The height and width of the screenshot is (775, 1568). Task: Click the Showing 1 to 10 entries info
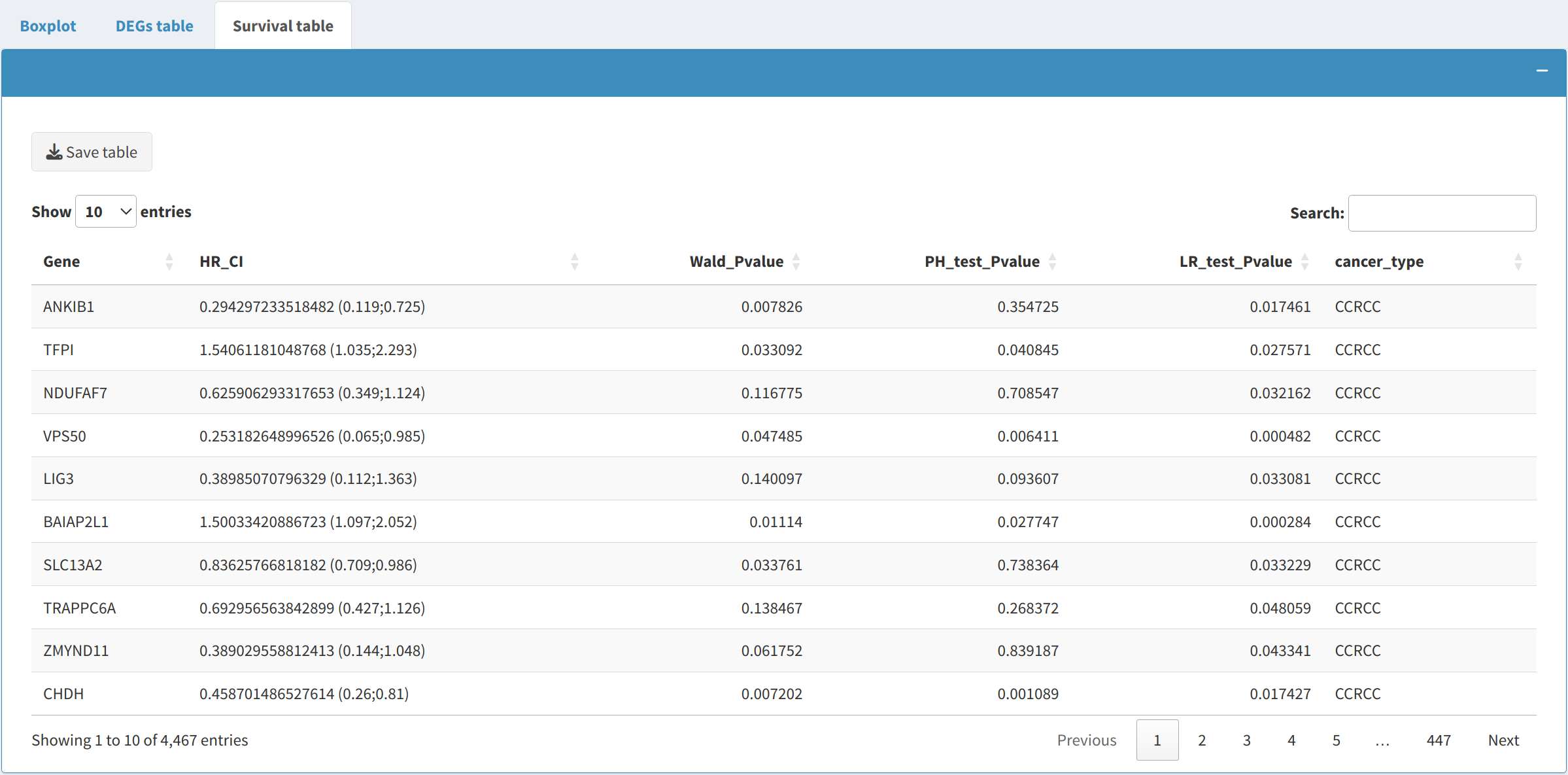(140, 740)
